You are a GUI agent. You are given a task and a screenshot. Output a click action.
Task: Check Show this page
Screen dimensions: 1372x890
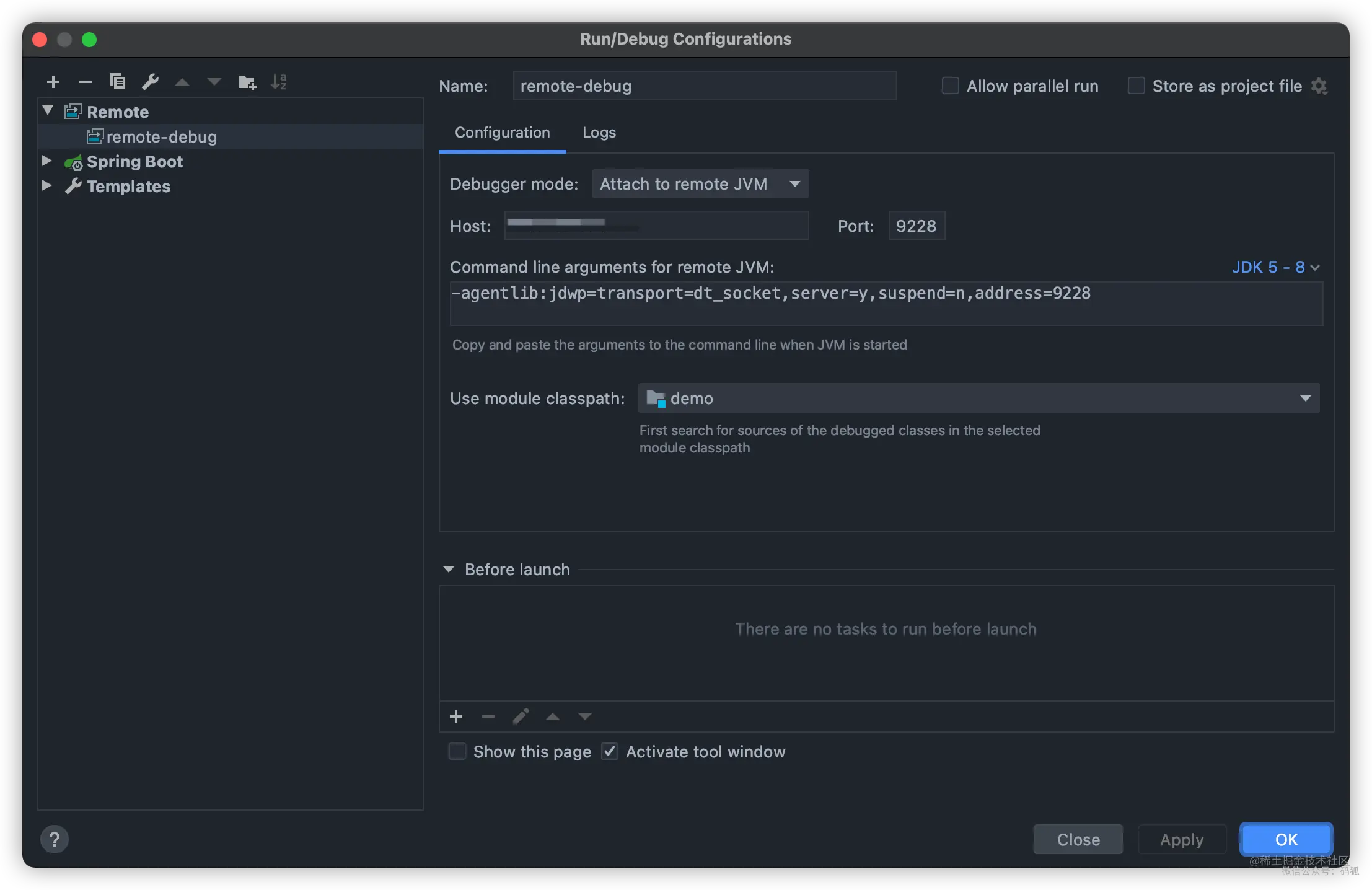tap(457, 751)
